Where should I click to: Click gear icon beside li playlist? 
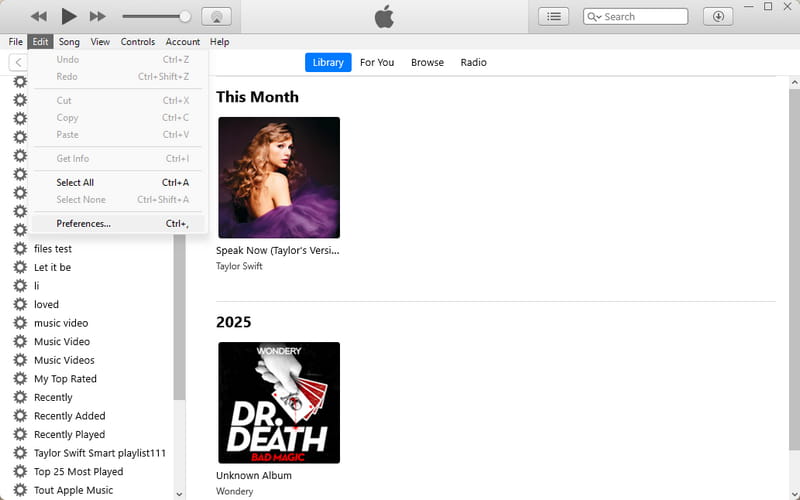pos(20,286)
